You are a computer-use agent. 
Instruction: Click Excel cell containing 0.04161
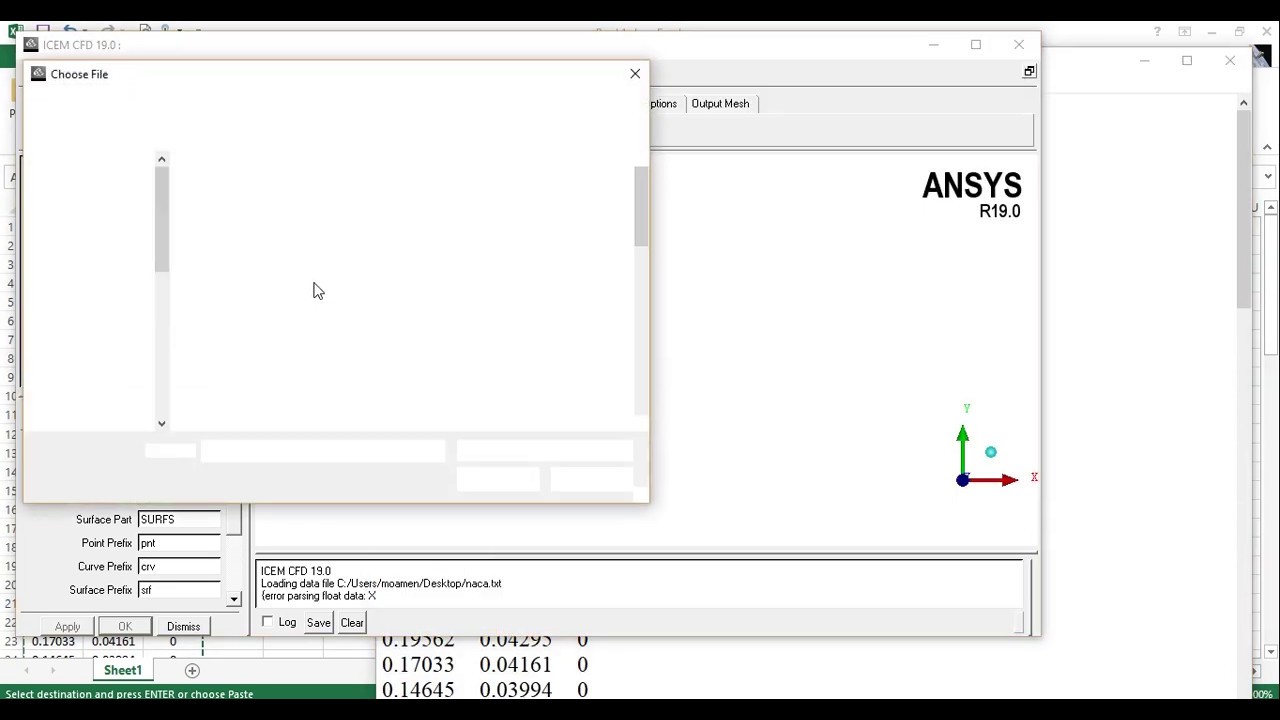coord(112,642)
